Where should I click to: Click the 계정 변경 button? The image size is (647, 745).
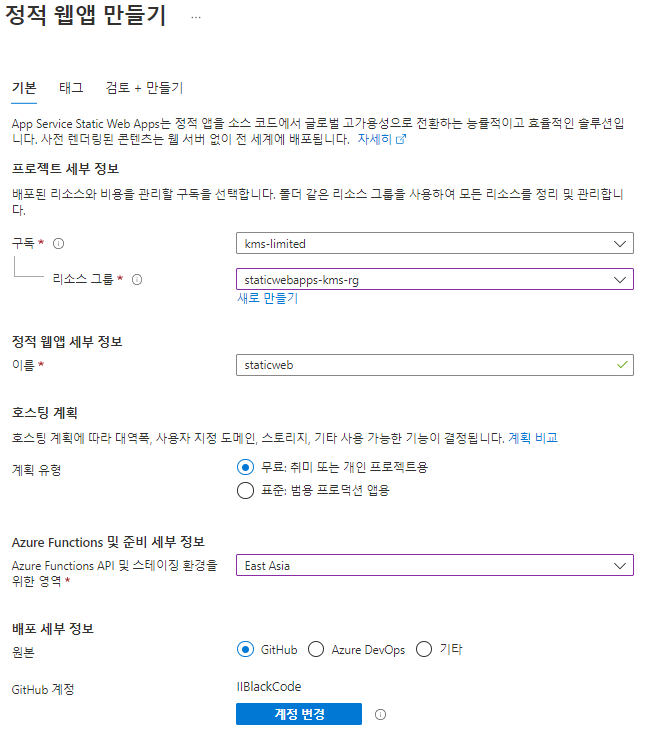(299, 714)
